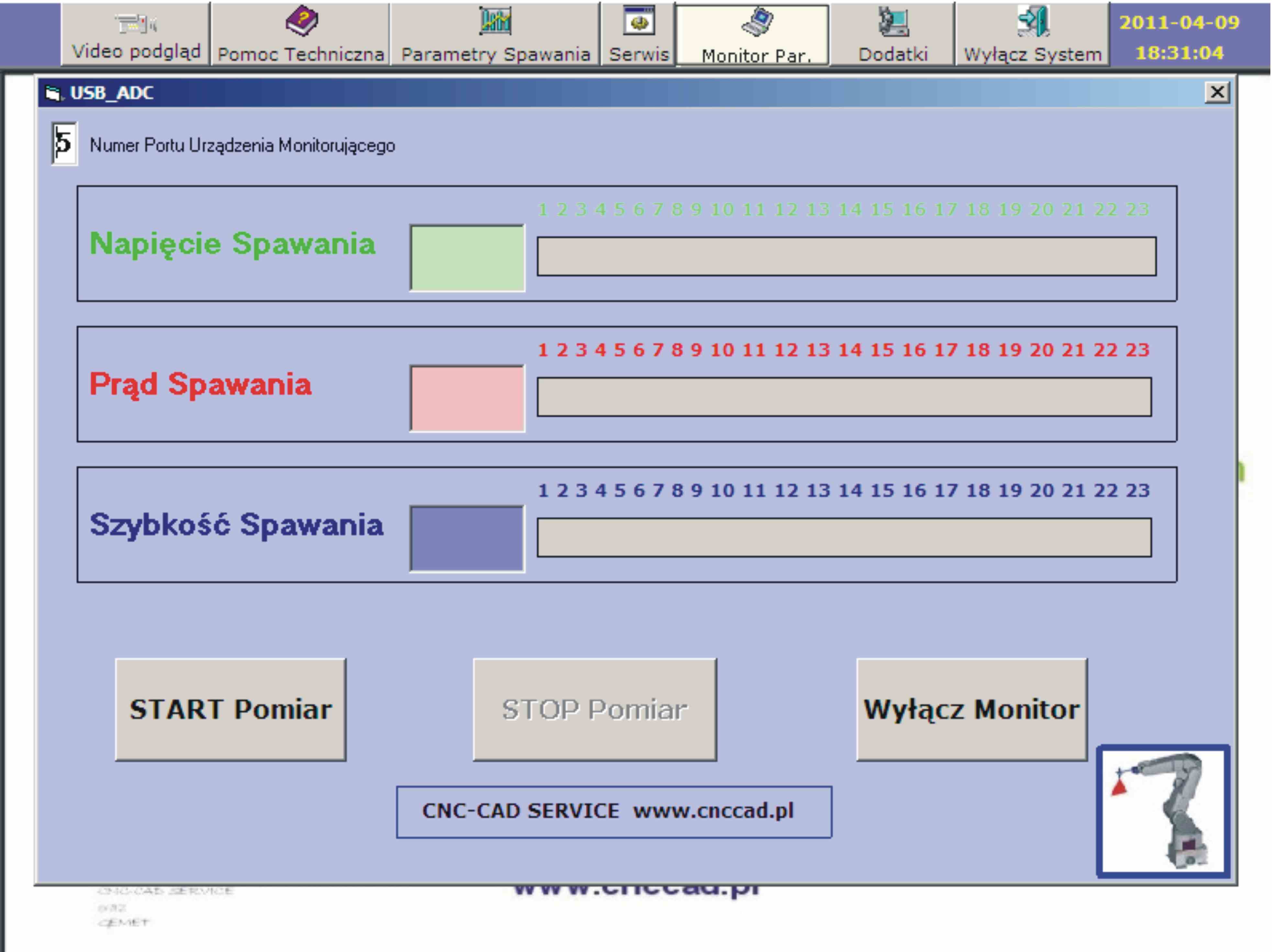Open Dodatki toolbar icon
This screenshot has width=1272, height=952.
pos(893,21)
